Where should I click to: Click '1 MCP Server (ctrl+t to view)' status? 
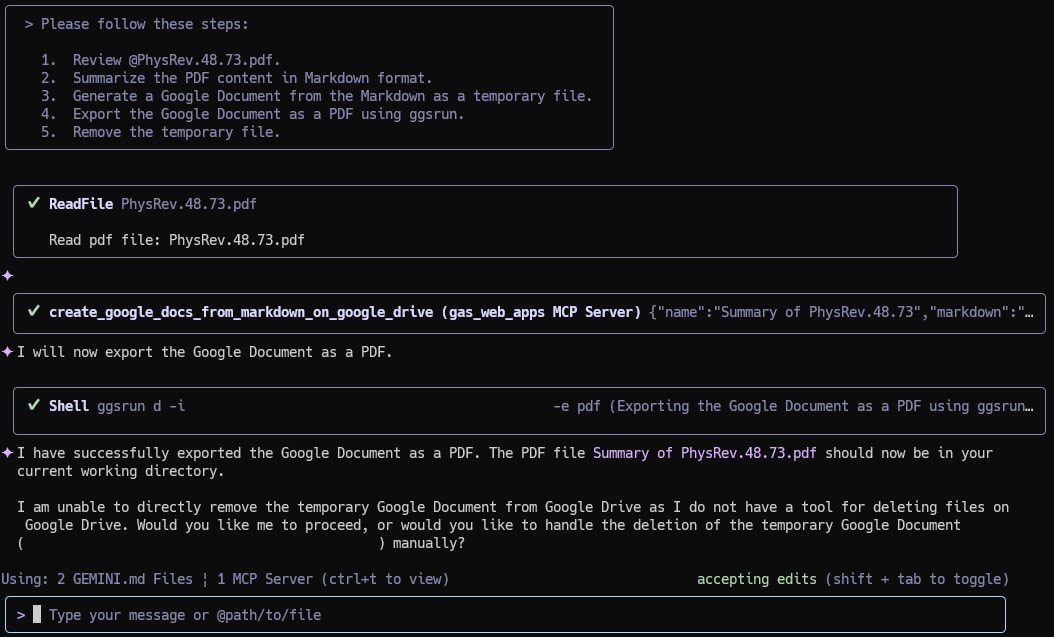pos(333,579)
